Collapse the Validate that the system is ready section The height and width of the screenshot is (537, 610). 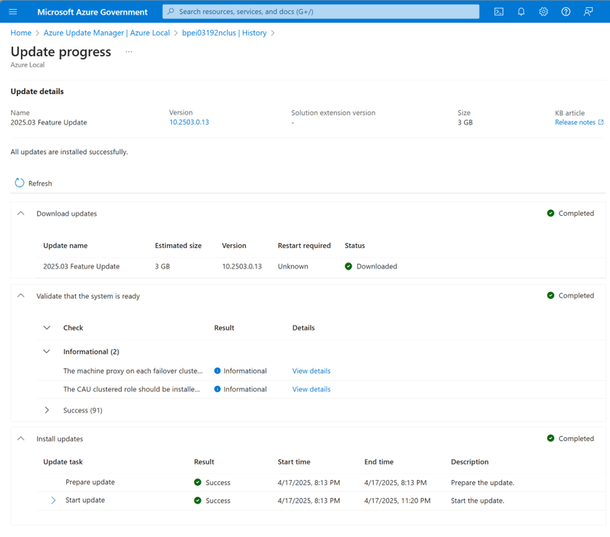(21, 296)
